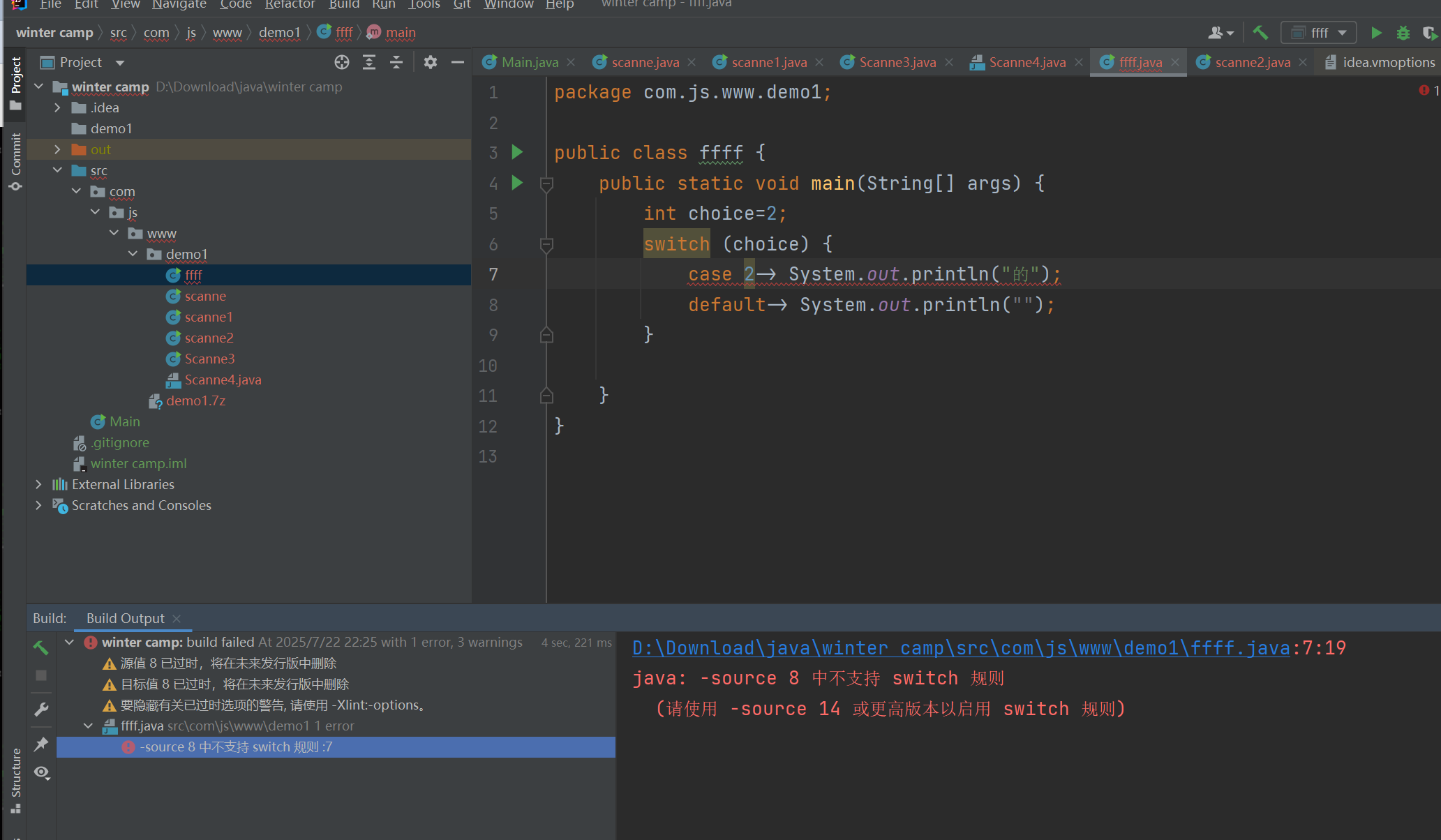Image resolution: width=1441 pixels, height=840 pixels.
Task: Switch to the Scanne3.java editor tab
Action: [897, 62]
